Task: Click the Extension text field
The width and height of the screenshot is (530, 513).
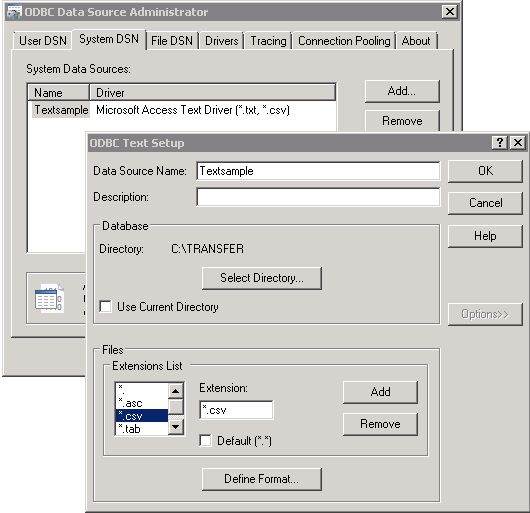Action: tap(236, 410)
